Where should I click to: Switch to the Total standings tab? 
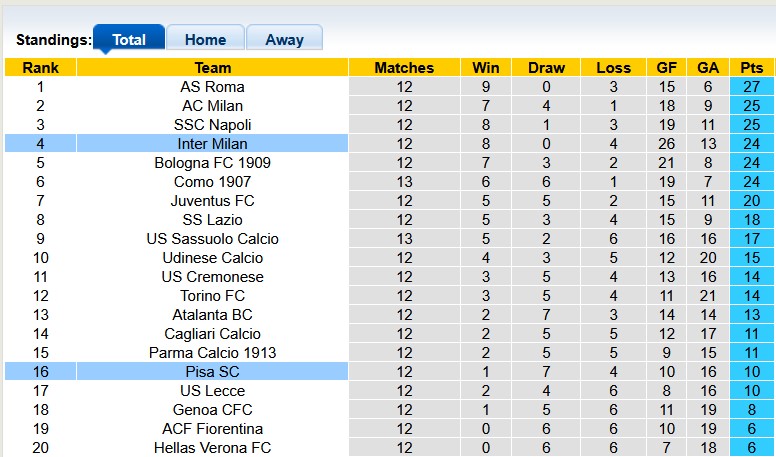[x=129, y=40]
